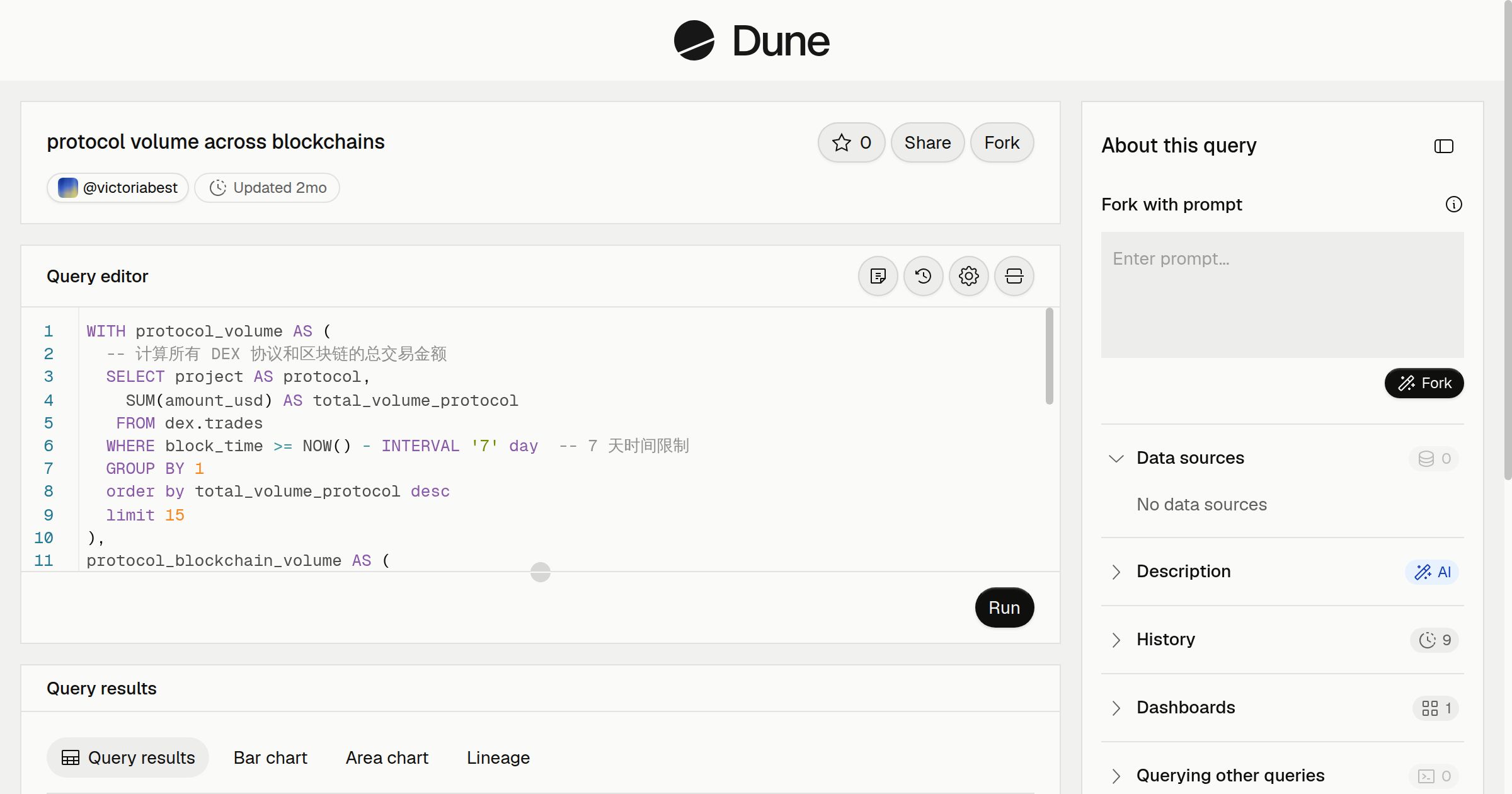Switch to the Bar chart tab
This screenshot has height=794, width=1512.
pos(270,757)
